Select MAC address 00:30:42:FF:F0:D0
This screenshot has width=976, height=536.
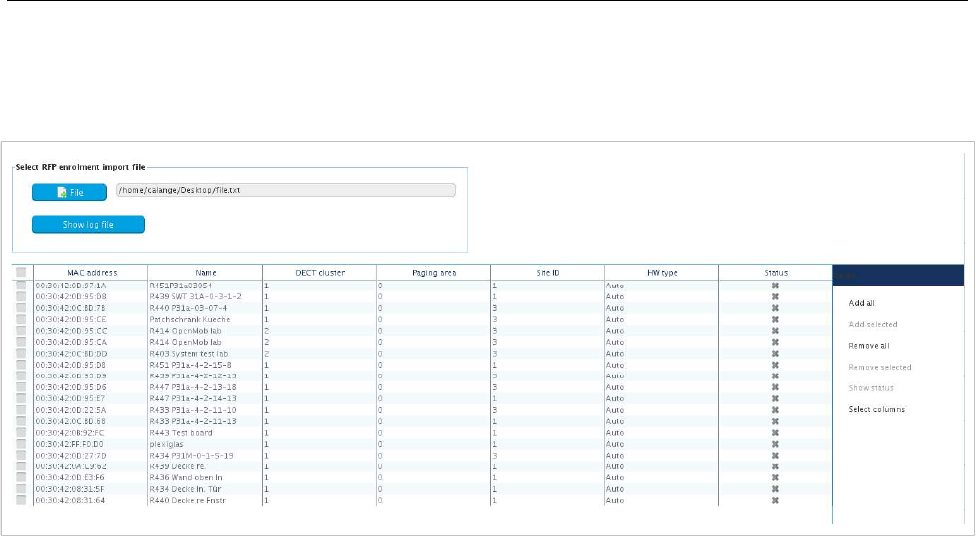69,444
